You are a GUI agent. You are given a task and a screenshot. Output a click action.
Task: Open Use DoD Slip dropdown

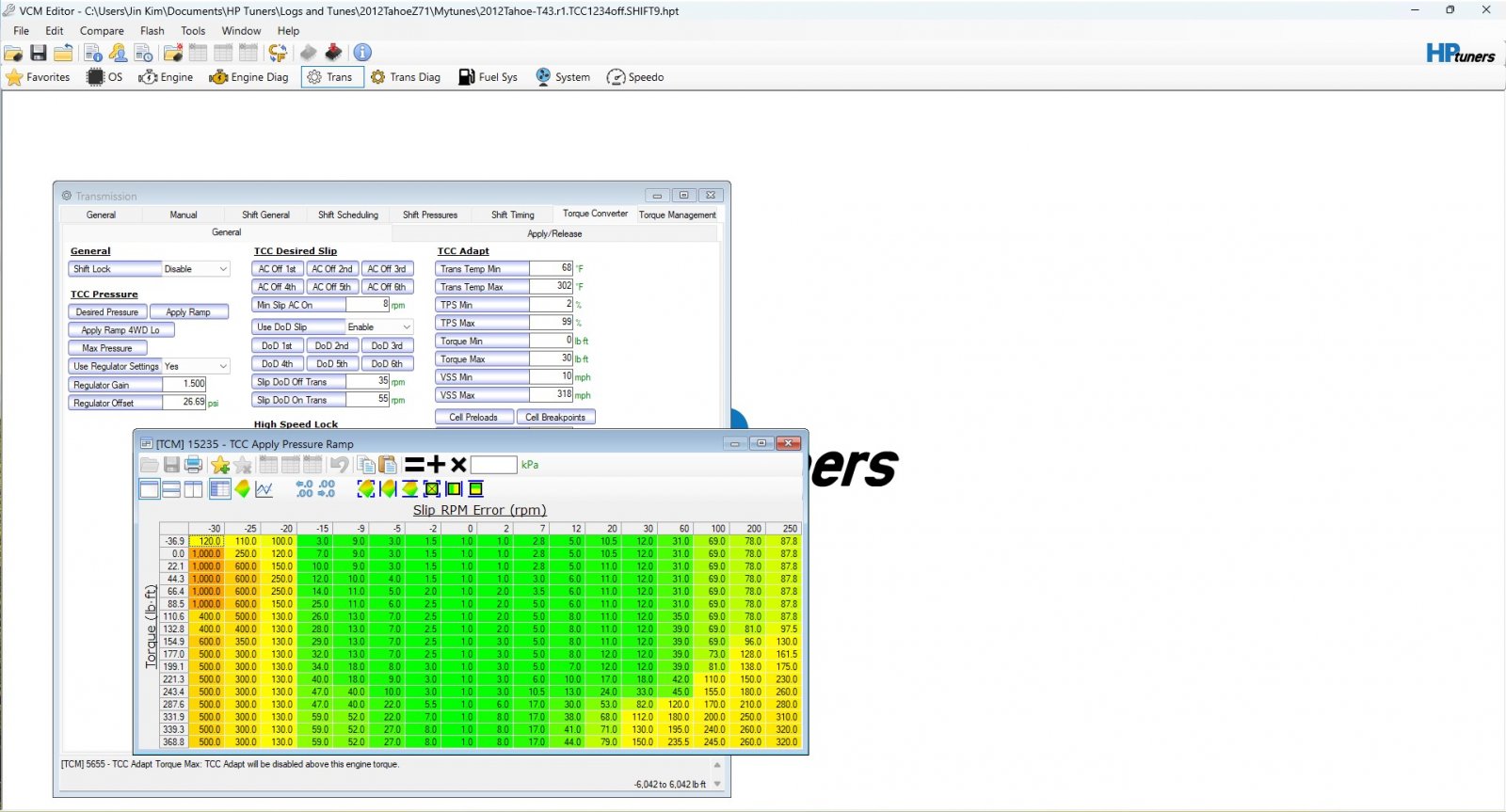(379, 327)
